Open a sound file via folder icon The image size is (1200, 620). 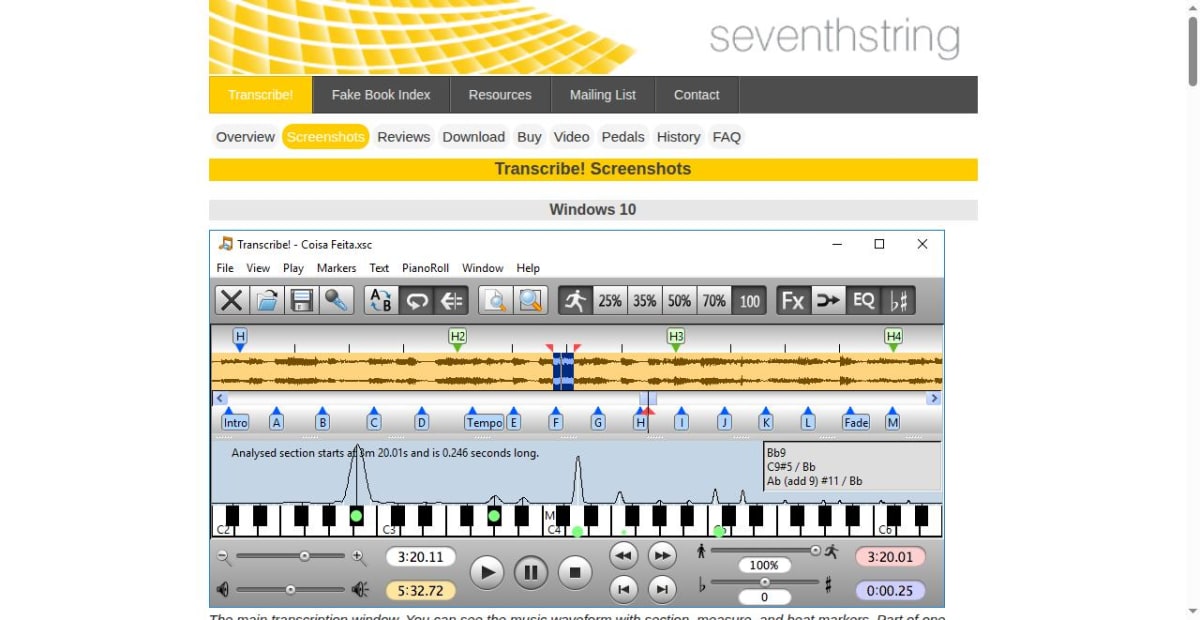[266, 300]
